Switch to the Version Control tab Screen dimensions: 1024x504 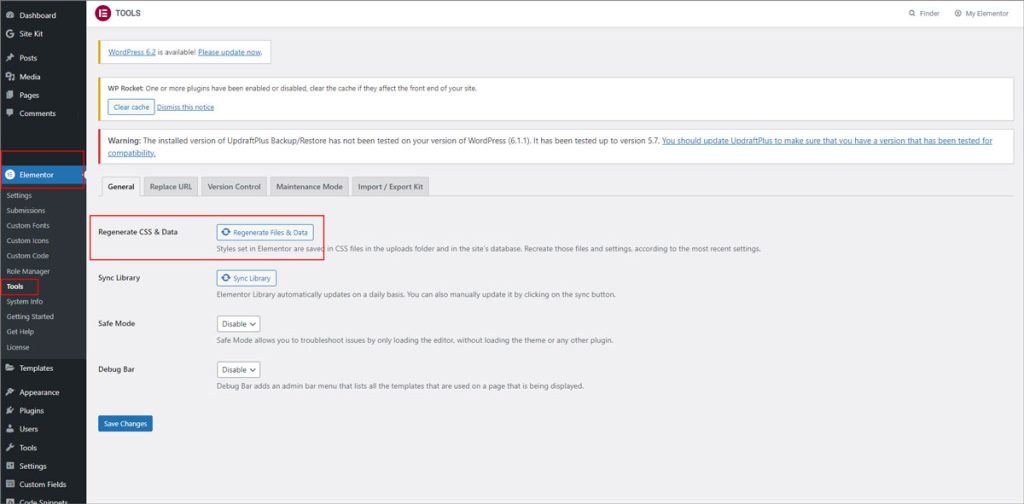[x=234, y=187]
